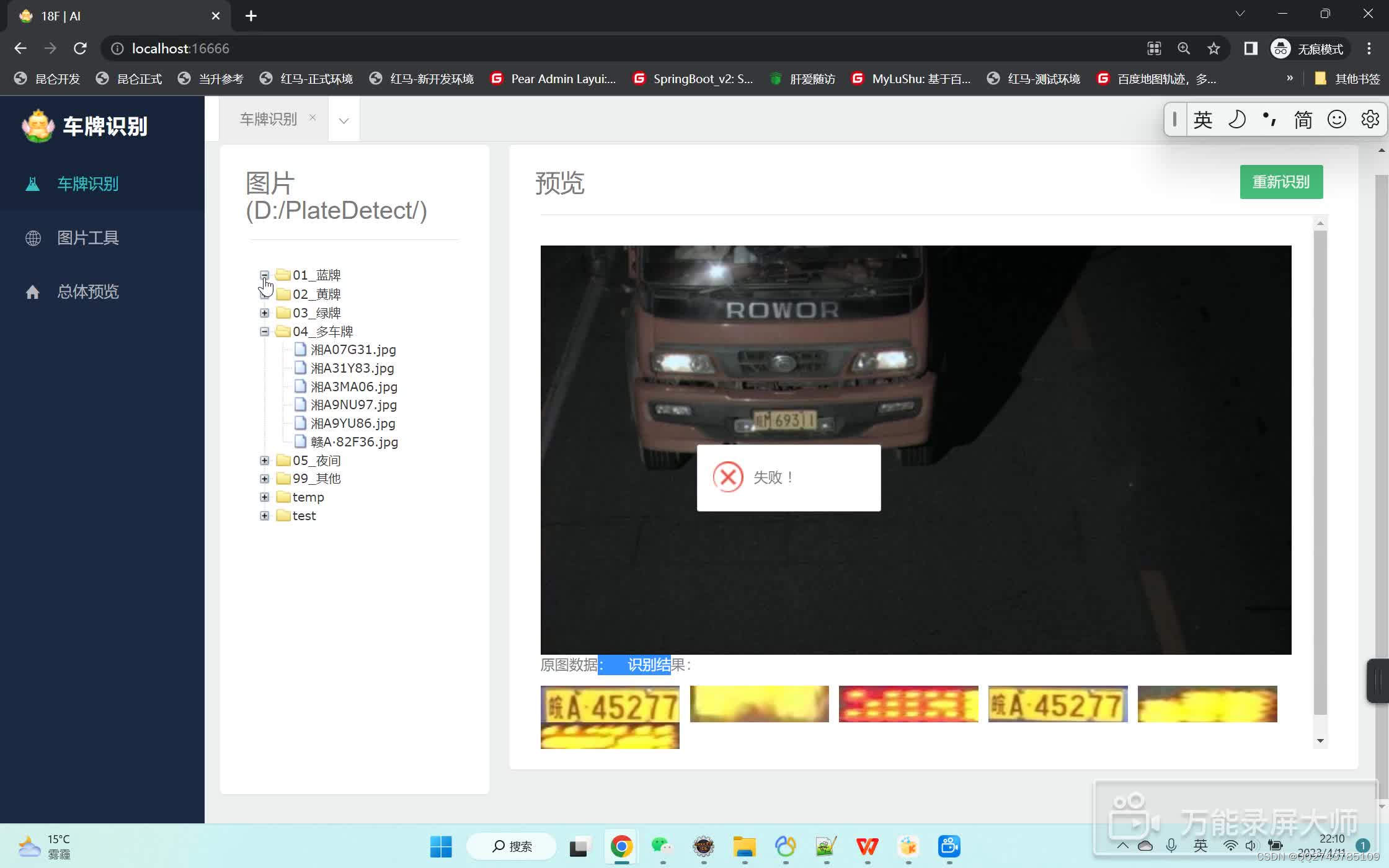Bookmark page with star icon
The width and height of the screenshot is (1389, 868).
pyautogui.click(x=1214, y=48)
